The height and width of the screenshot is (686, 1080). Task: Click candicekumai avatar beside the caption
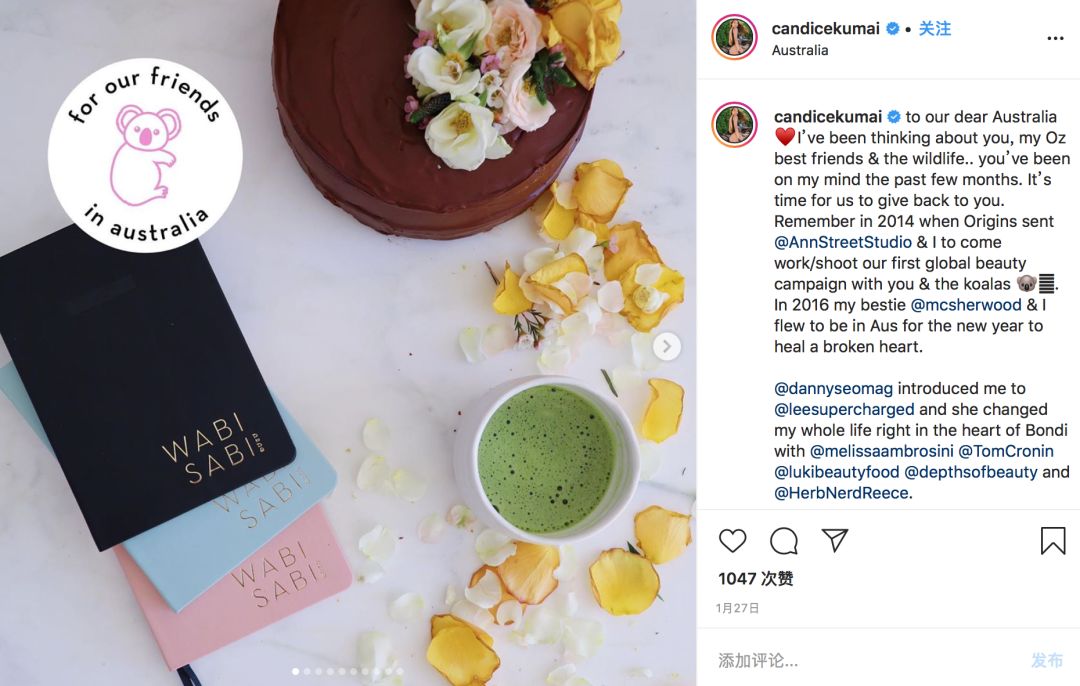(734, 125)
